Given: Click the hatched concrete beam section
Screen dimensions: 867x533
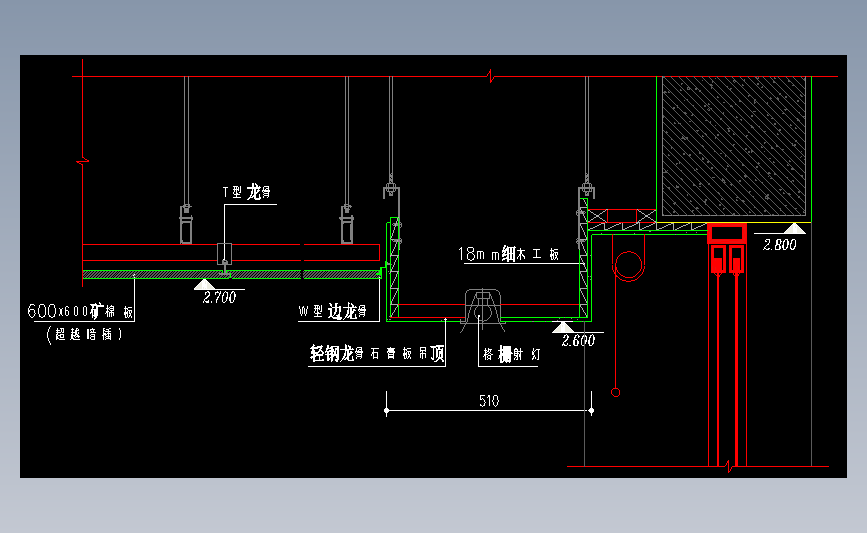Looking at the screenshot, I should coord(734,146).
